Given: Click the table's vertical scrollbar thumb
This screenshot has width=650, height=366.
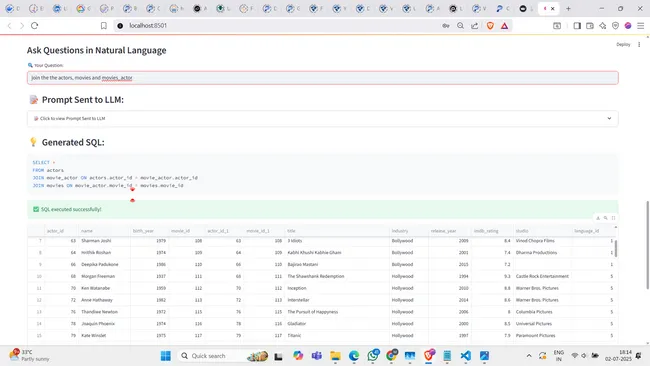Looking at the screenshot, I should [616, 248].
